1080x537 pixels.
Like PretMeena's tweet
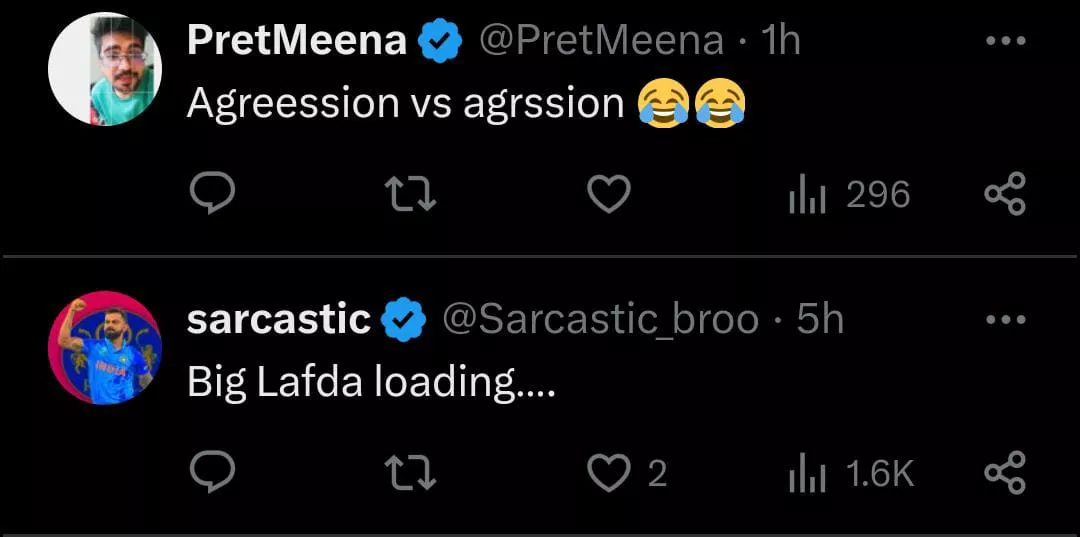[x=608, y=194]
